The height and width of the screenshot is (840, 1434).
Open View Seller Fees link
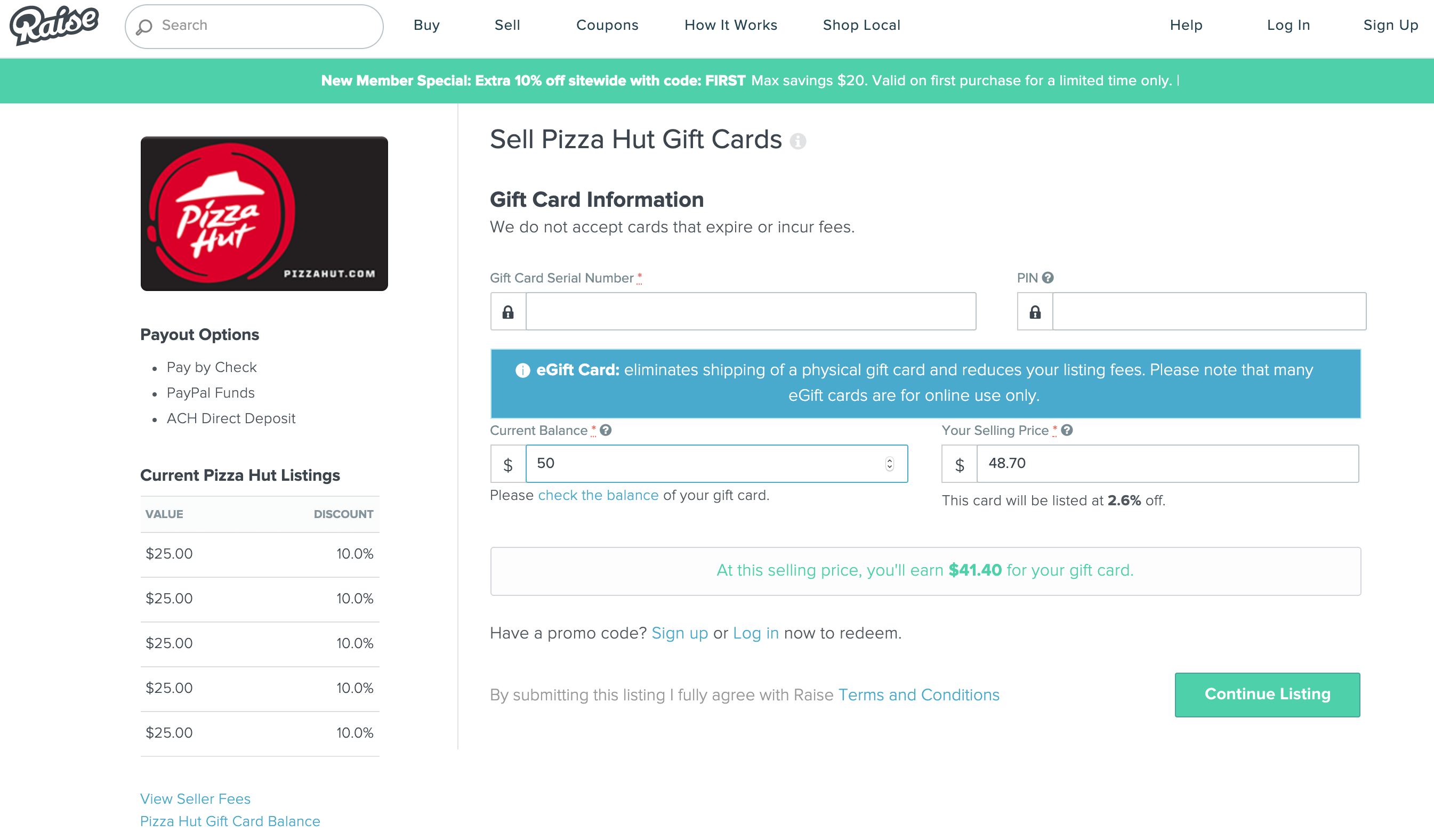pyautogui.click(x=195, y=798)
